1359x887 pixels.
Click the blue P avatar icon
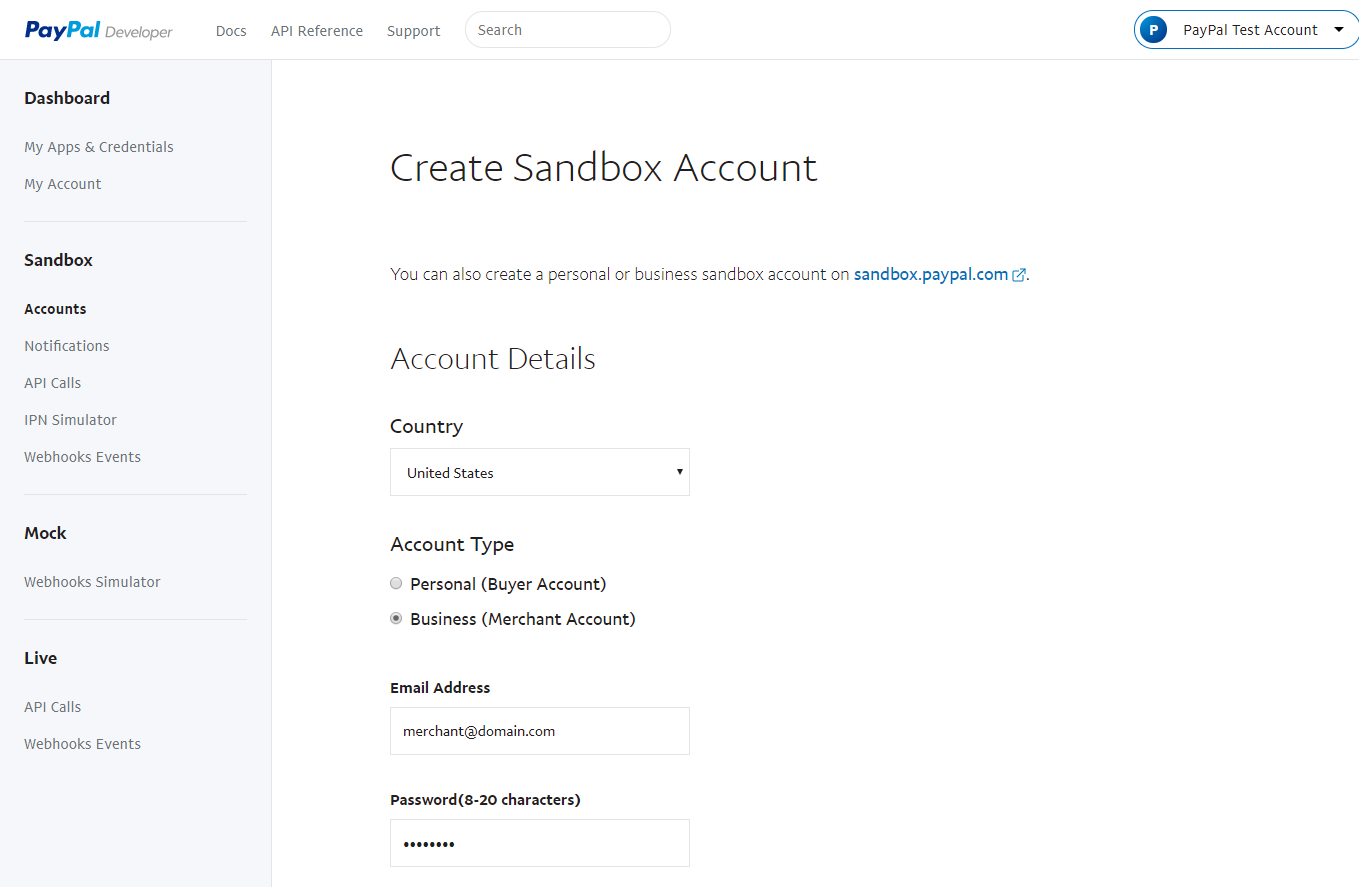1154,30
